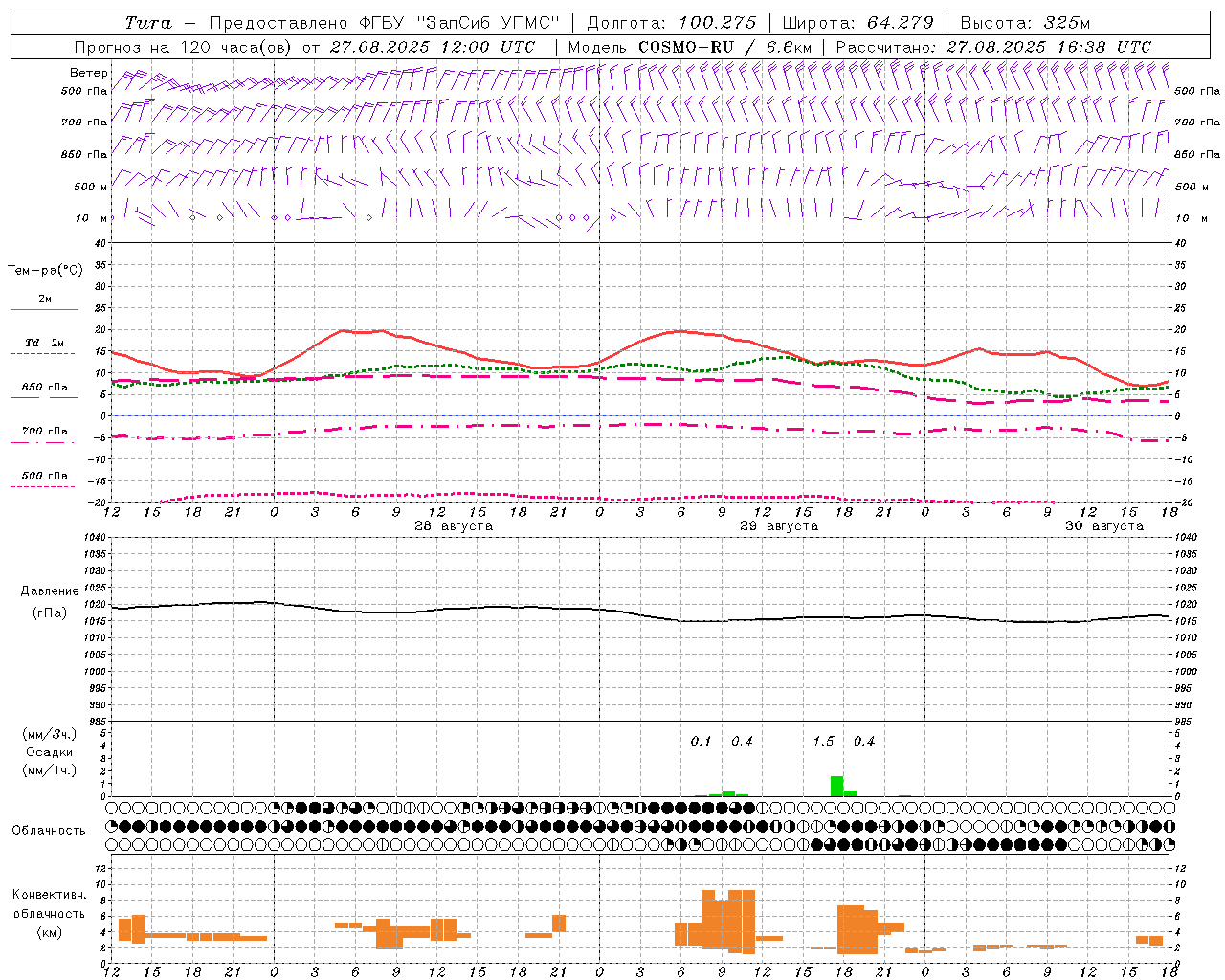Click the calculated timestamp 27.08.2025 16:38 UTC
Image resolution: width=1225 pixels, height=980 pixels.
1048,47
